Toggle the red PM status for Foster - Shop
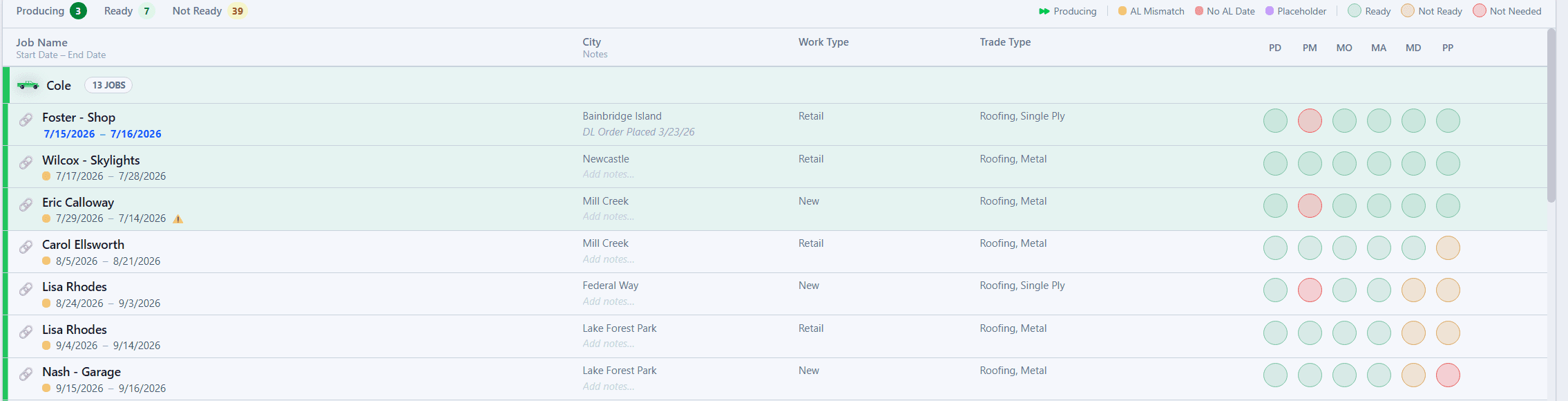 point(1310,121)
